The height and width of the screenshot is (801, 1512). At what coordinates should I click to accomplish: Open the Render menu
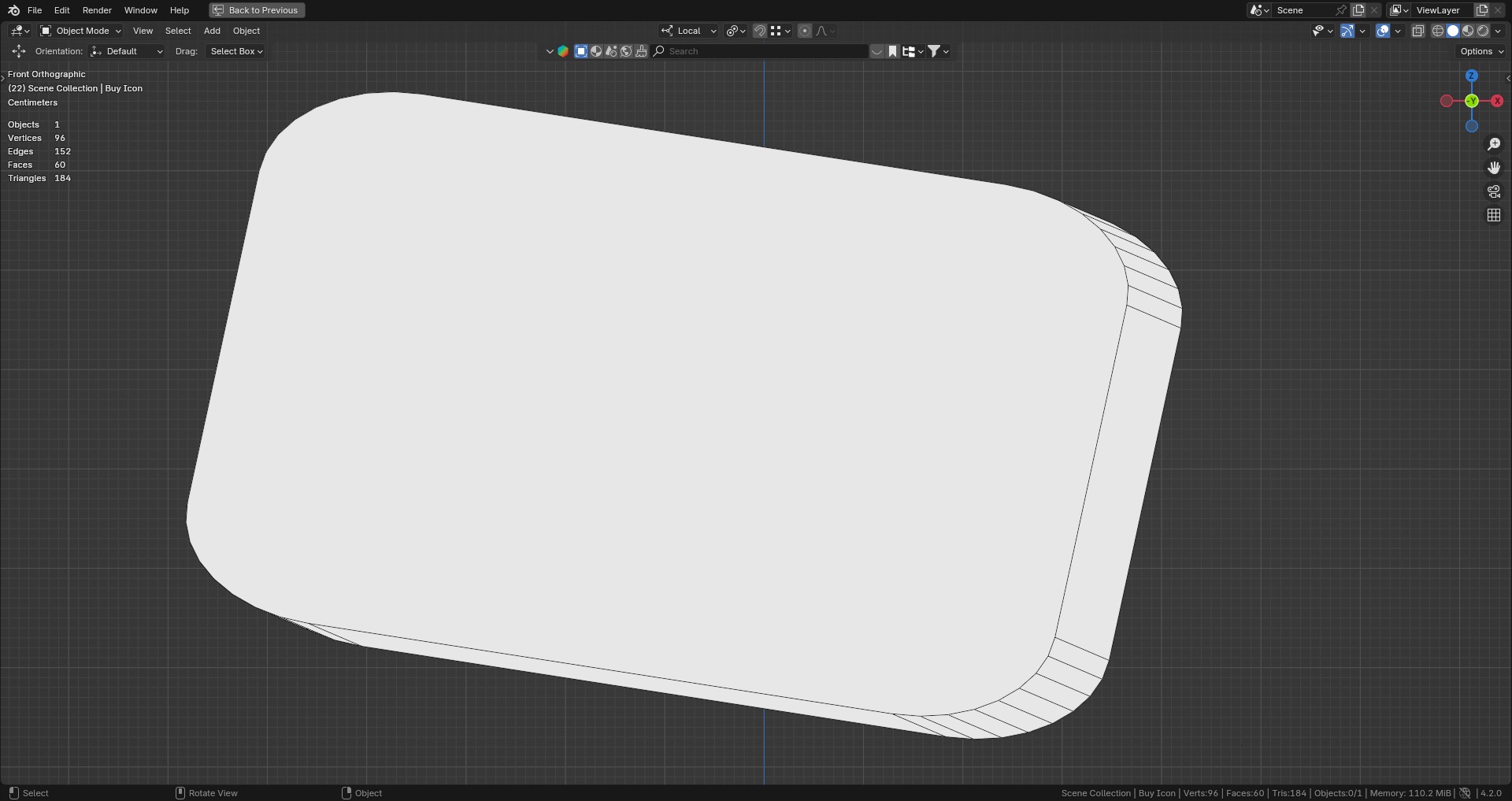coord(97,10)
